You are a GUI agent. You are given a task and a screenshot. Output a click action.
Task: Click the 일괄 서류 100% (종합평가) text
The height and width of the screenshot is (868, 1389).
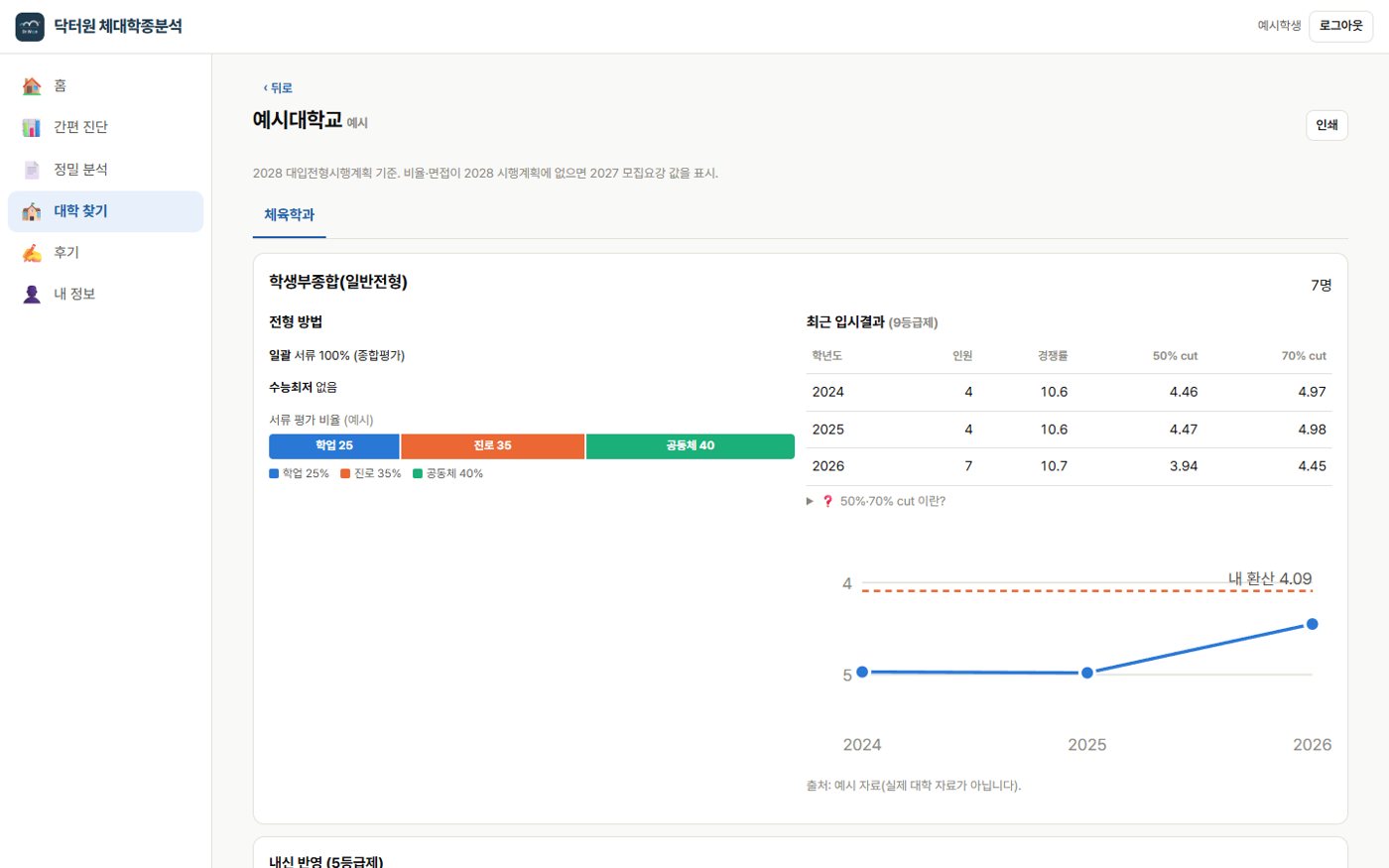coord(337,355)
